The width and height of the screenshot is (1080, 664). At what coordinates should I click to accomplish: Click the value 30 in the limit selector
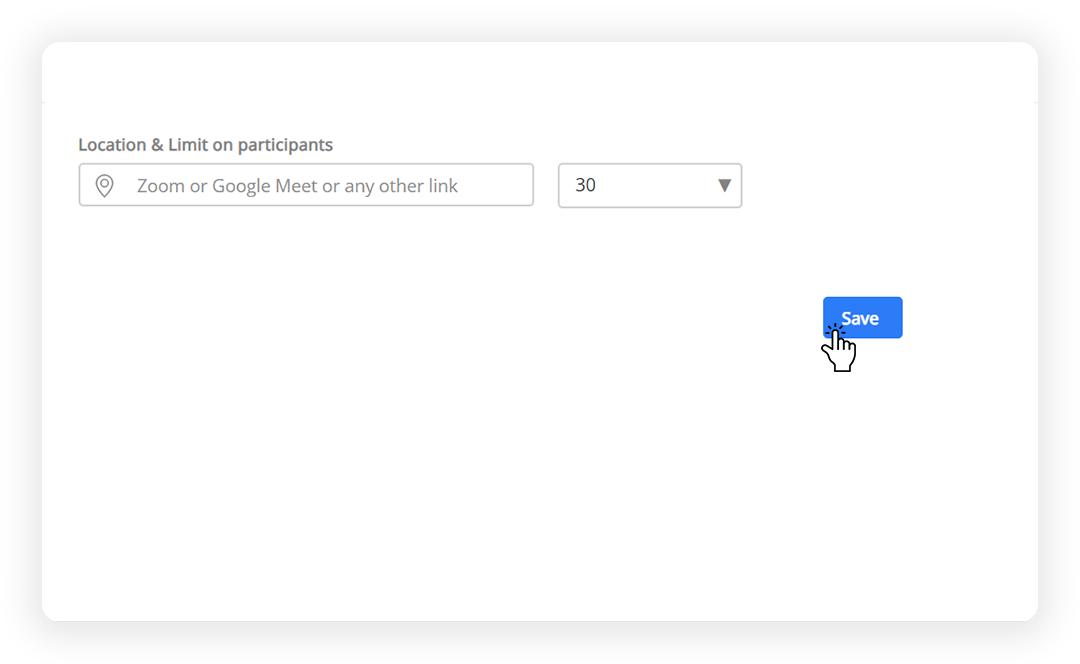(585, 185)
